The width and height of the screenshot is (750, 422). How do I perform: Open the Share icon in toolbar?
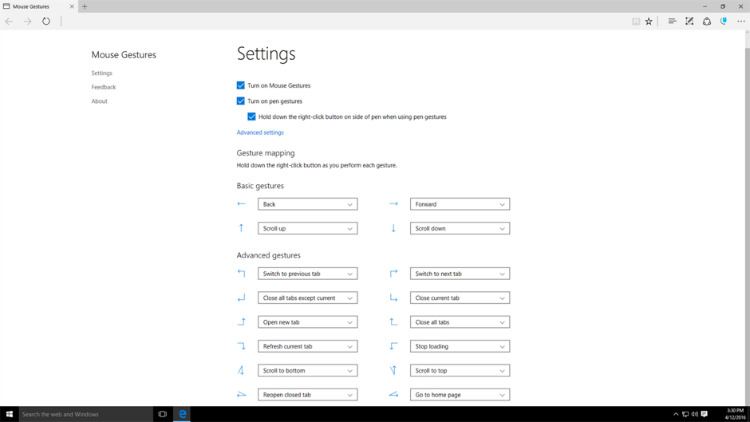(706, 21)
